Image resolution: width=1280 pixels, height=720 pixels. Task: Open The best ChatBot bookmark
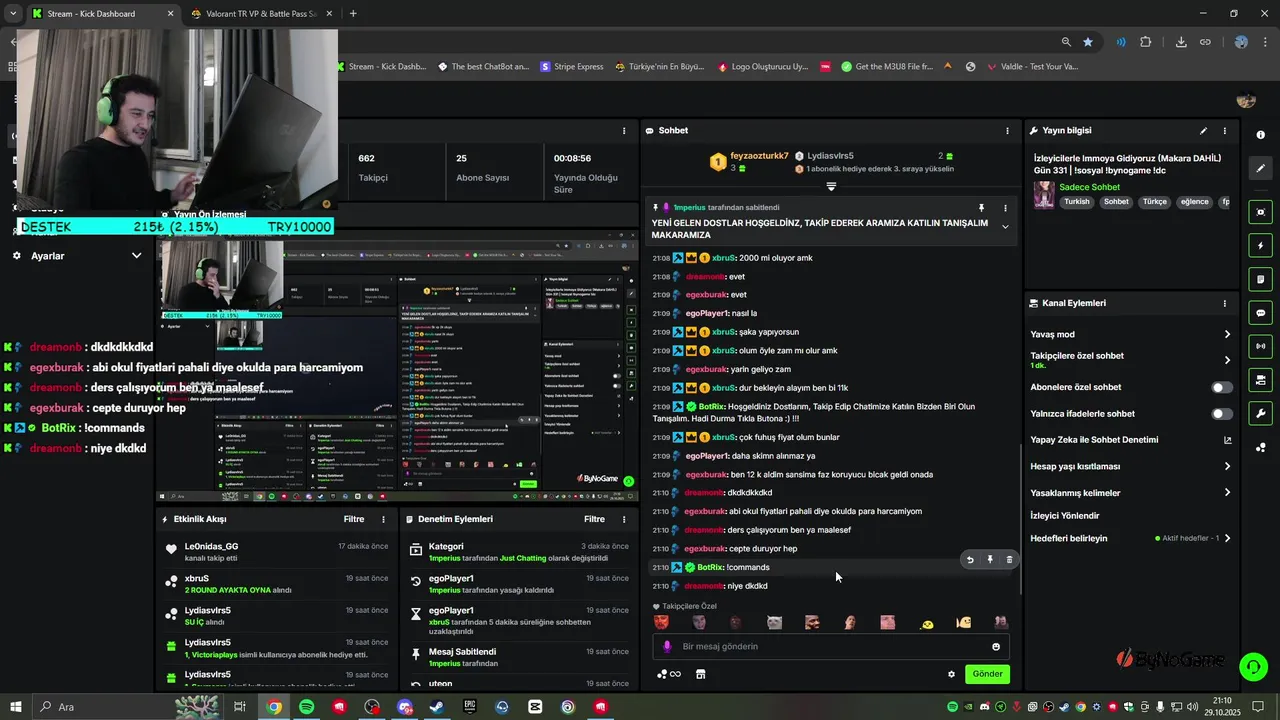pyautogui.click(x=484, y=67)
